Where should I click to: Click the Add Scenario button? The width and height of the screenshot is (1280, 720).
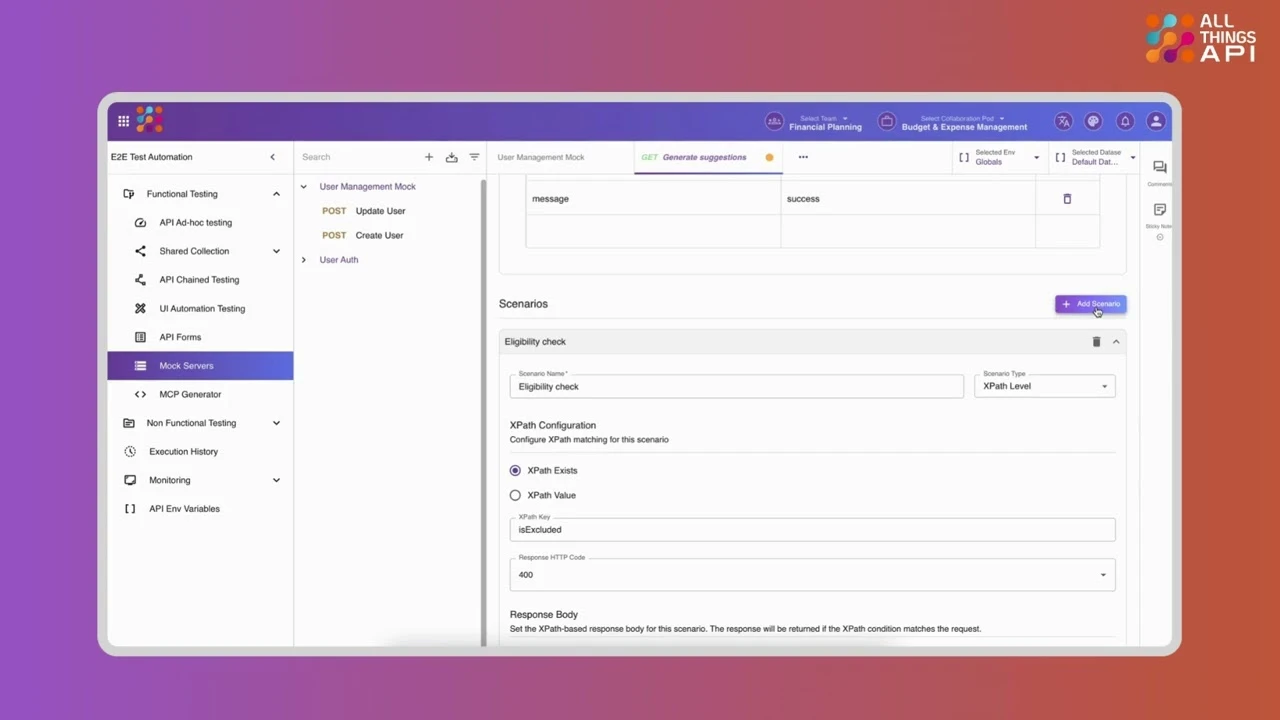click(1090, 304)
